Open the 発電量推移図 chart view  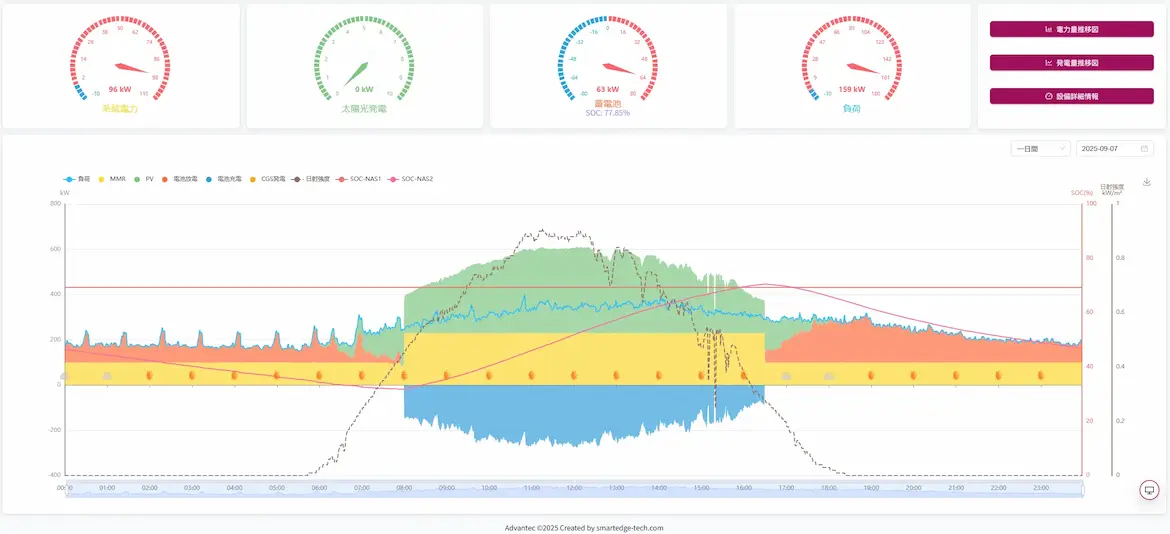click(1071, 63)
